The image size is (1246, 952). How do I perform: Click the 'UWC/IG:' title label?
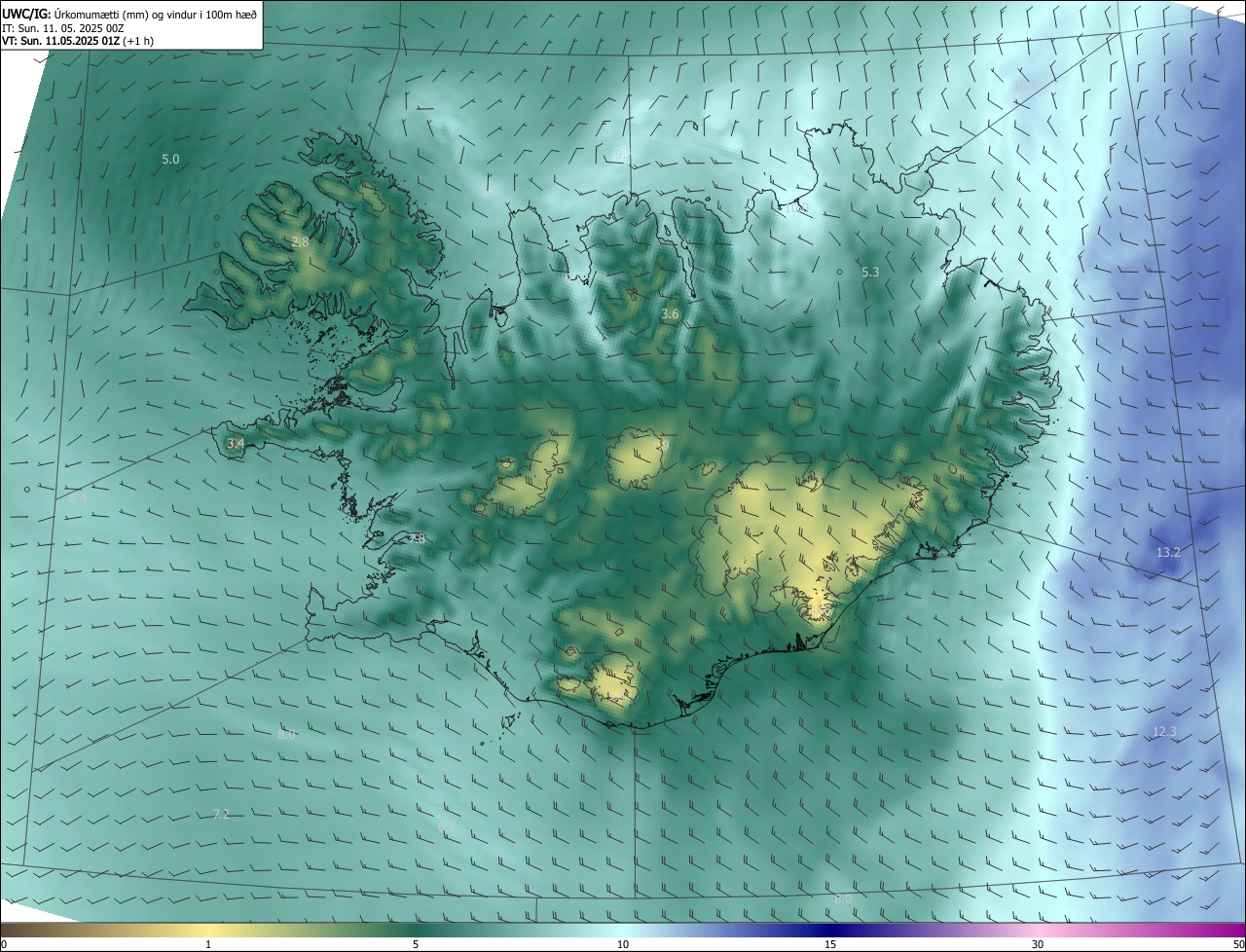click(26, 14)
